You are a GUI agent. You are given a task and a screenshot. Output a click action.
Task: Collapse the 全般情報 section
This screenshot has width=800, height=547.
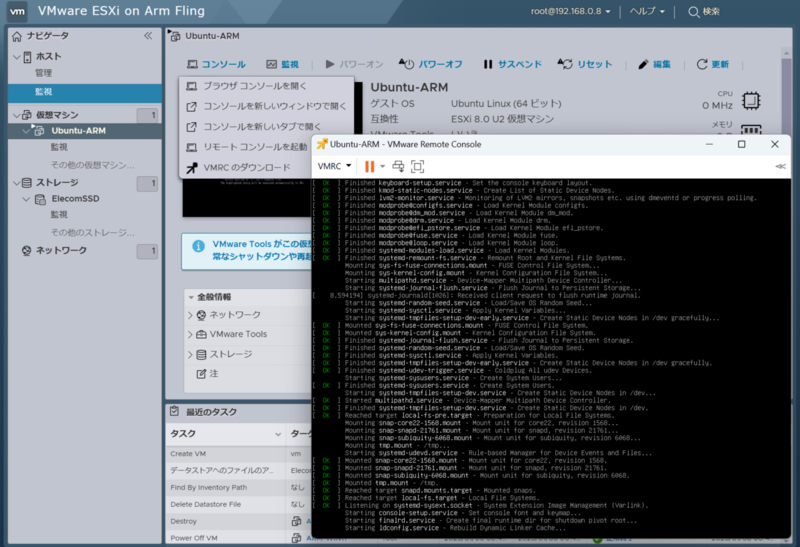pyautogui.click(x=191, y=297)
